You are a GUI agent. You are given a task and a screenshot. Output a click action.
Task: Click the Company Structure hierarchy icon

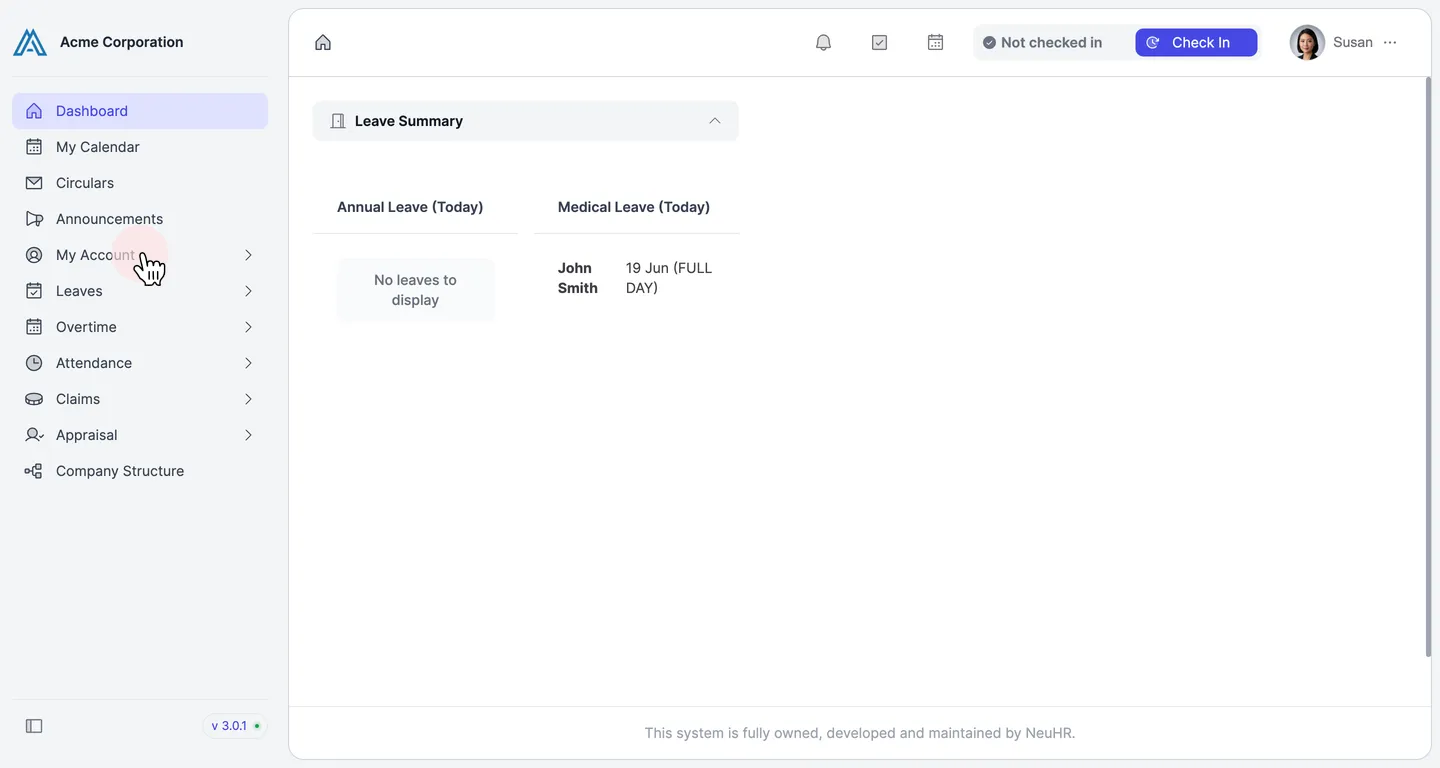[34, 471]
